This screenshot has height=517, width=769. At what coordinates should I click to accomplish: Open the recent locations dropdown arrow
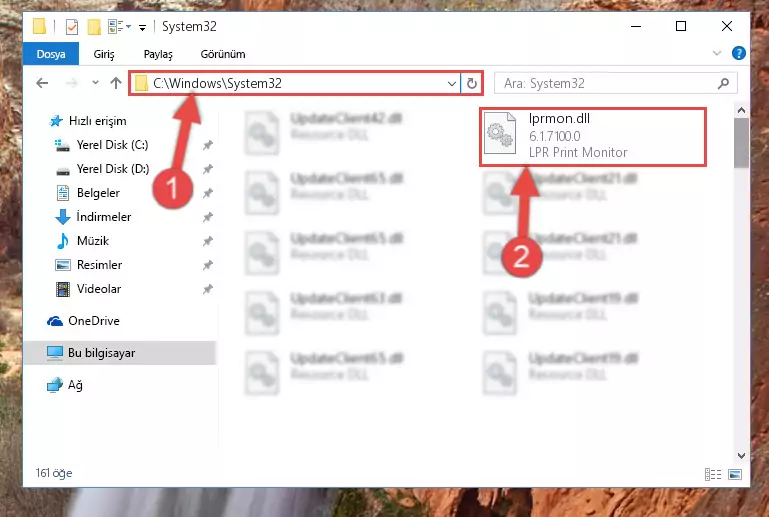95,82
